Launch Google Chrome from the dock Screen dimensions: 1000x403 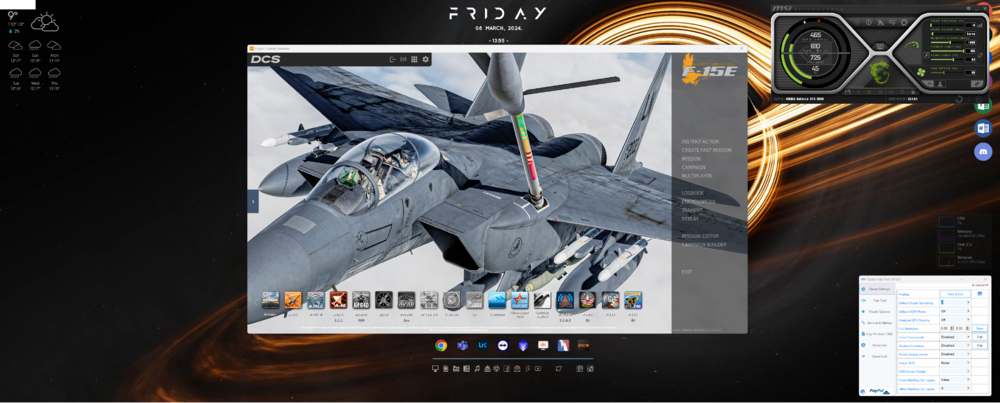point(441,345)
